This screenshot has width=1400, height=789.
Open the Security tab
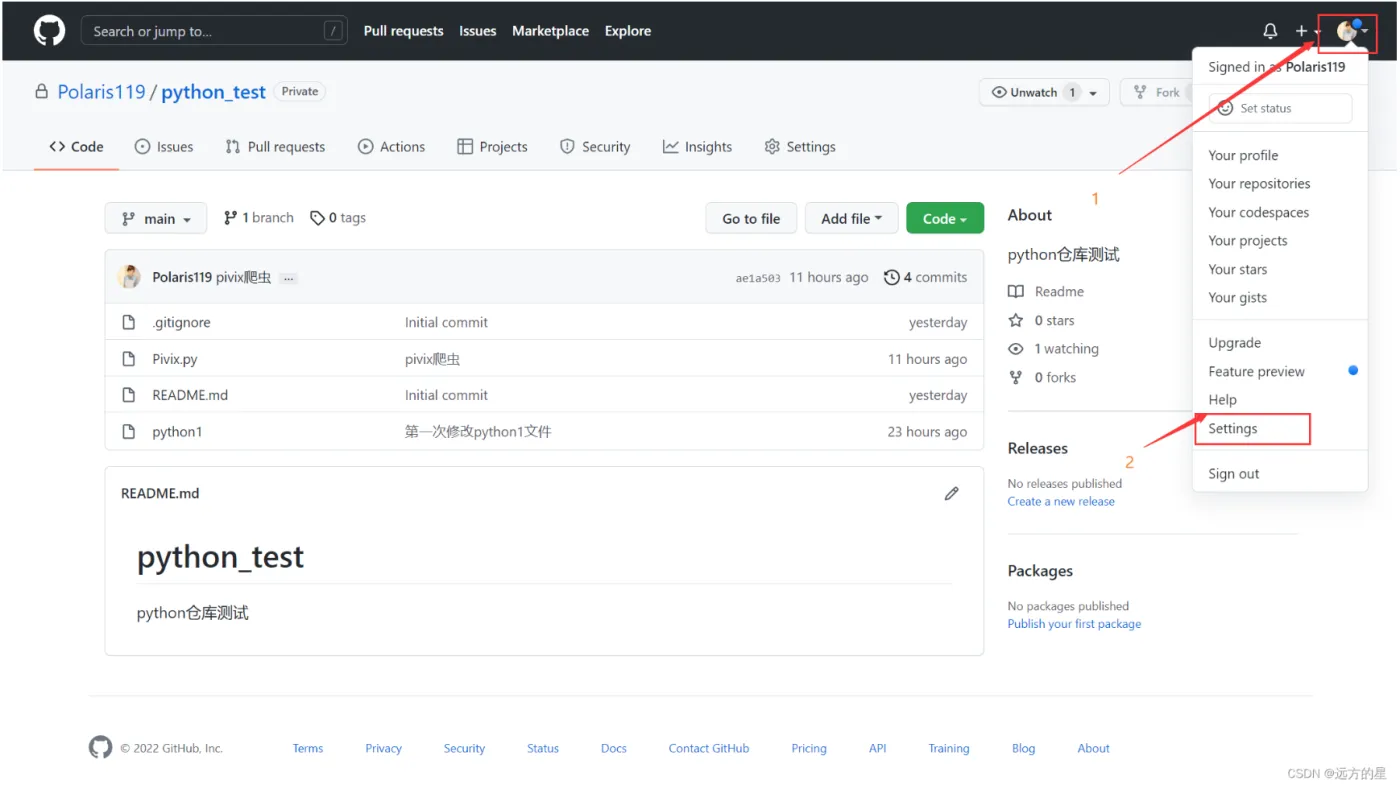click(x=595, y=147)
